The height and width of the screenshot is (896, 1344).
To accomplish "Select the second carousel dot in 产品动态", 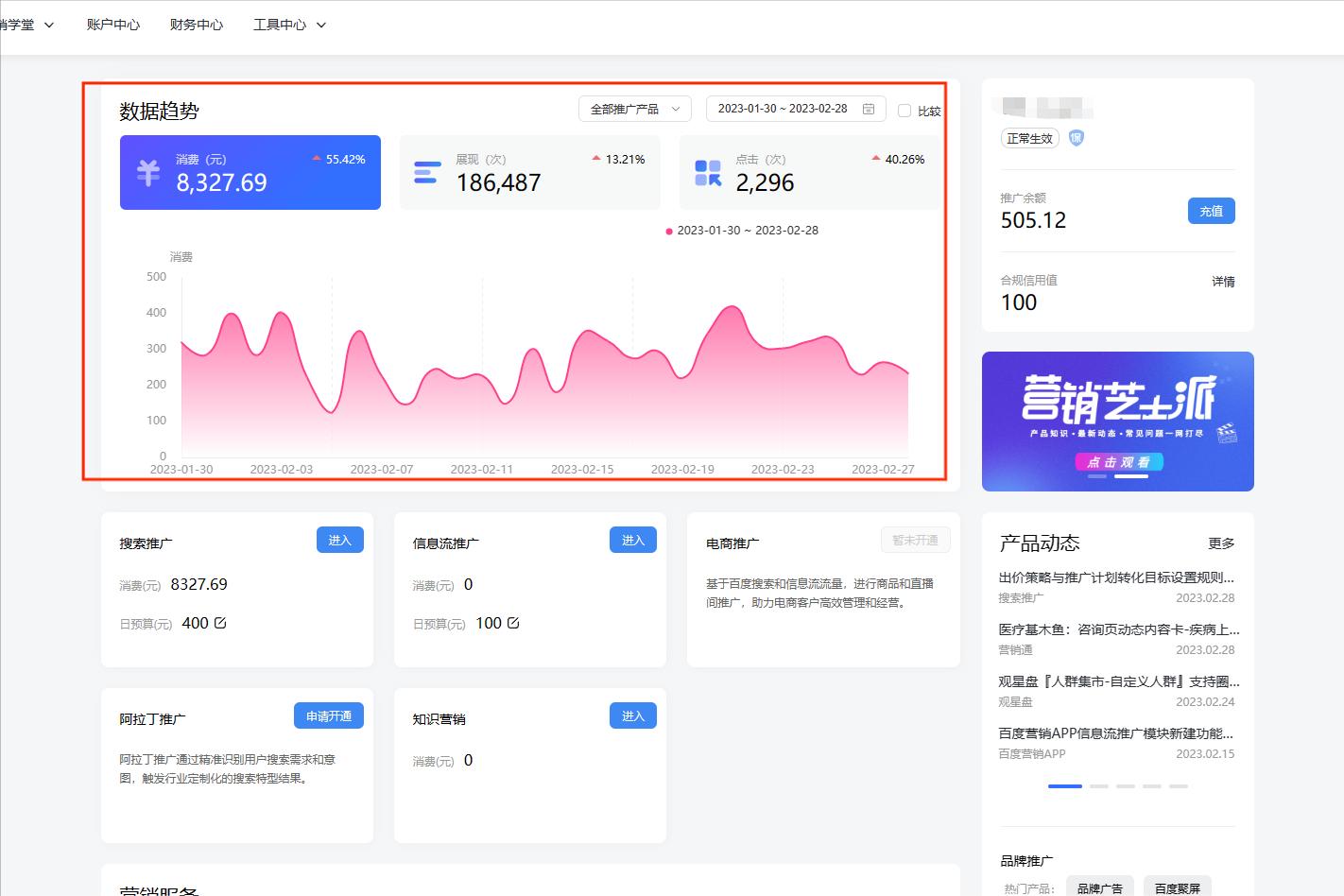I will tap(1099, 785).
